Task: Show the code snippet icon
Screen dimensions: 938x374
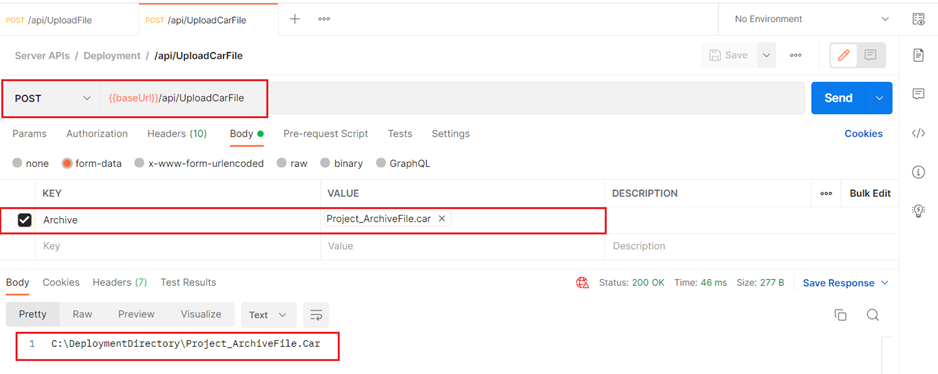Action: [918, 133]
